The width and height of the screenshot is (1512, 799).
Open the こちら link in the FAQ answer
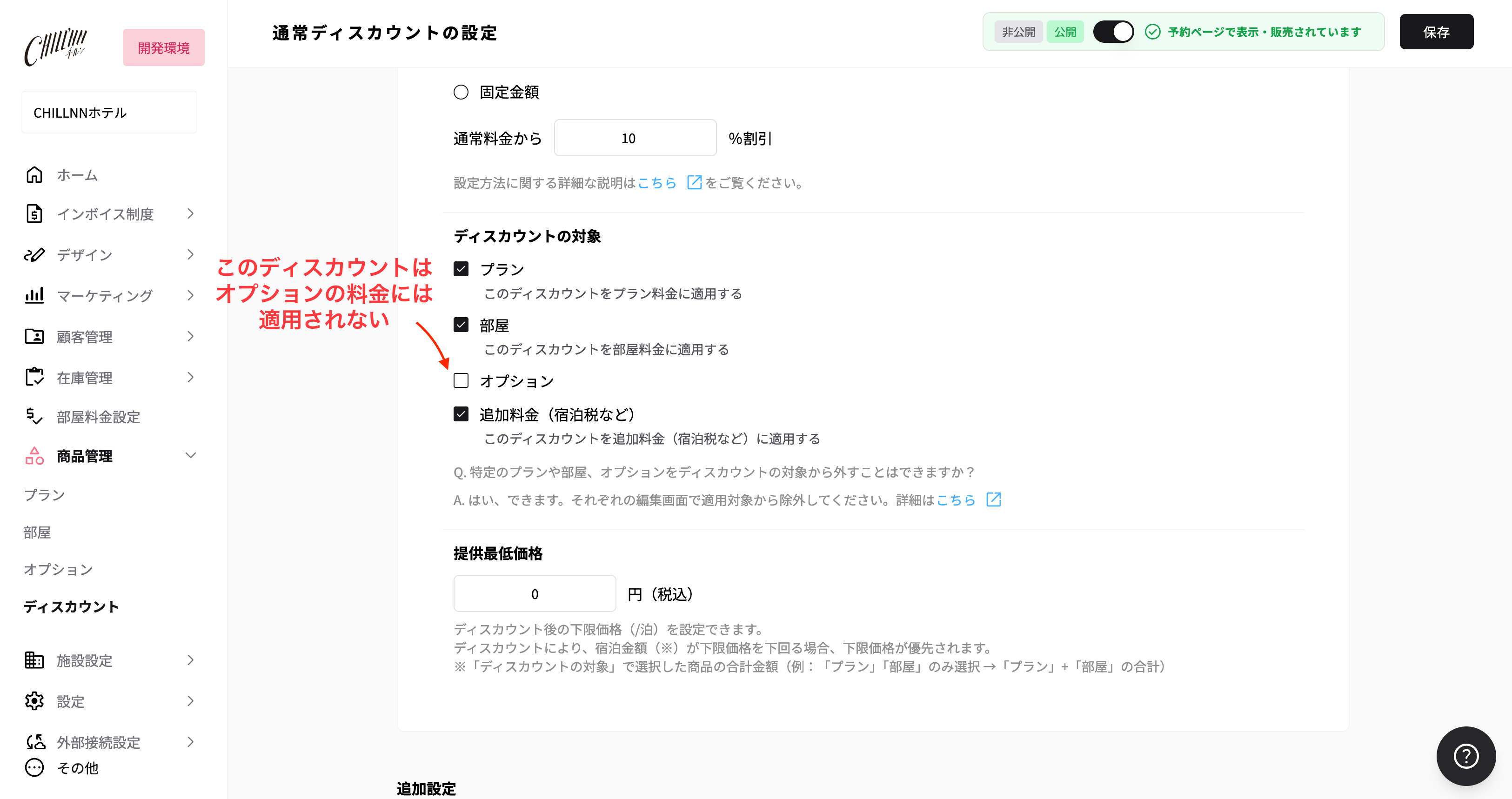(x=956, y=500)
